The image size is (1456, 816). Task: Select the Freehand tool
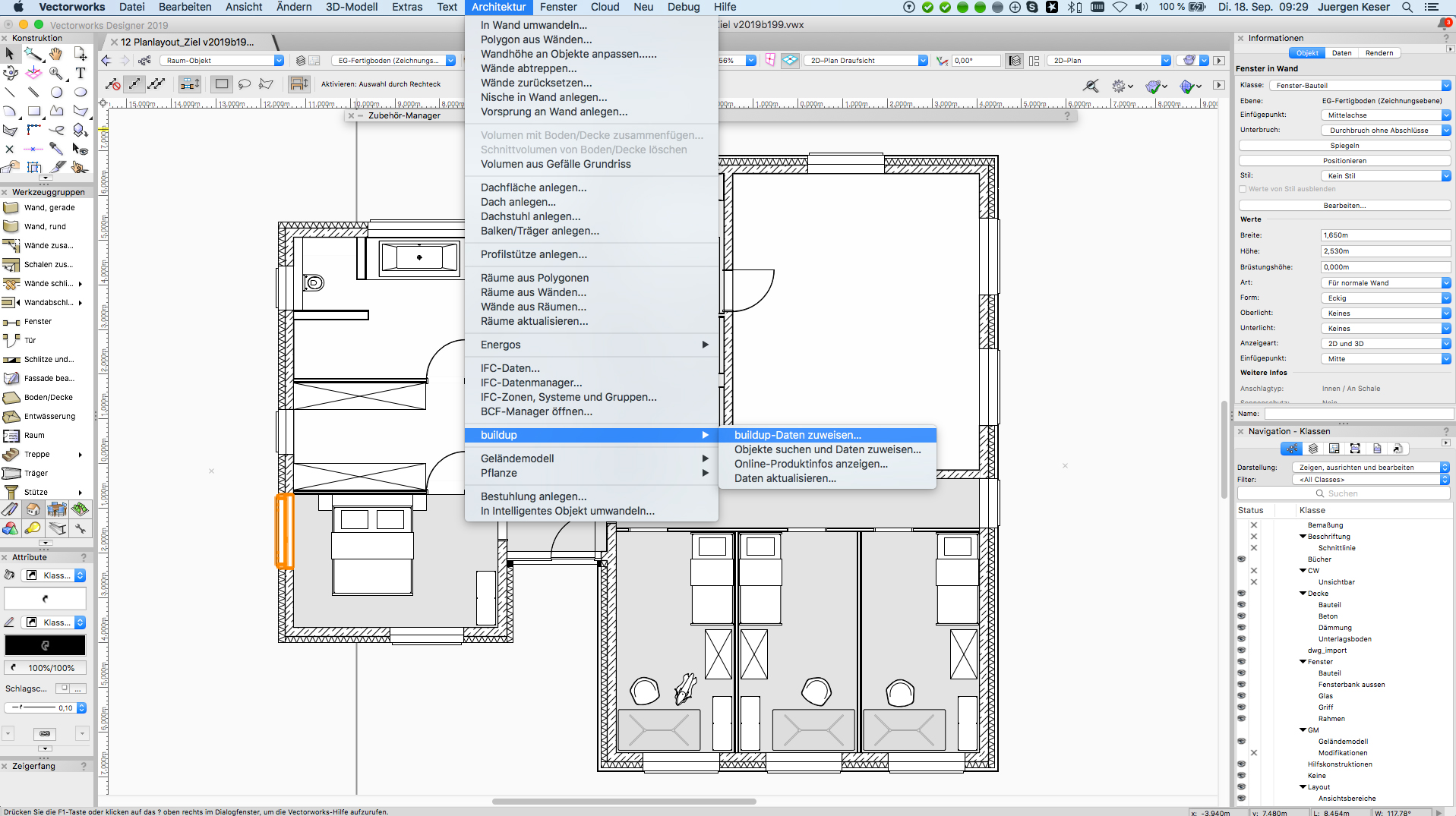tap(56, 130)
